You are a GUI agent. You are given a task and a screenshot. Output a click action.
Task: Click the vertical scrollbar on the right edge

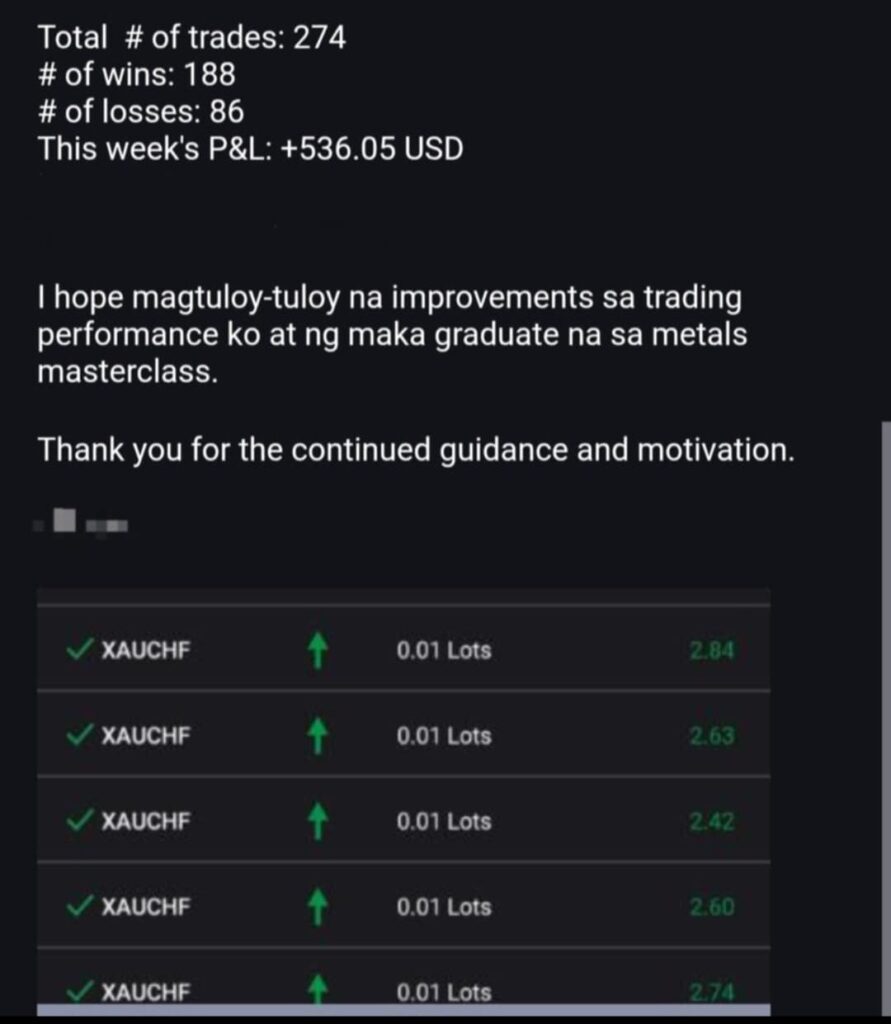[x=884, y=700]
